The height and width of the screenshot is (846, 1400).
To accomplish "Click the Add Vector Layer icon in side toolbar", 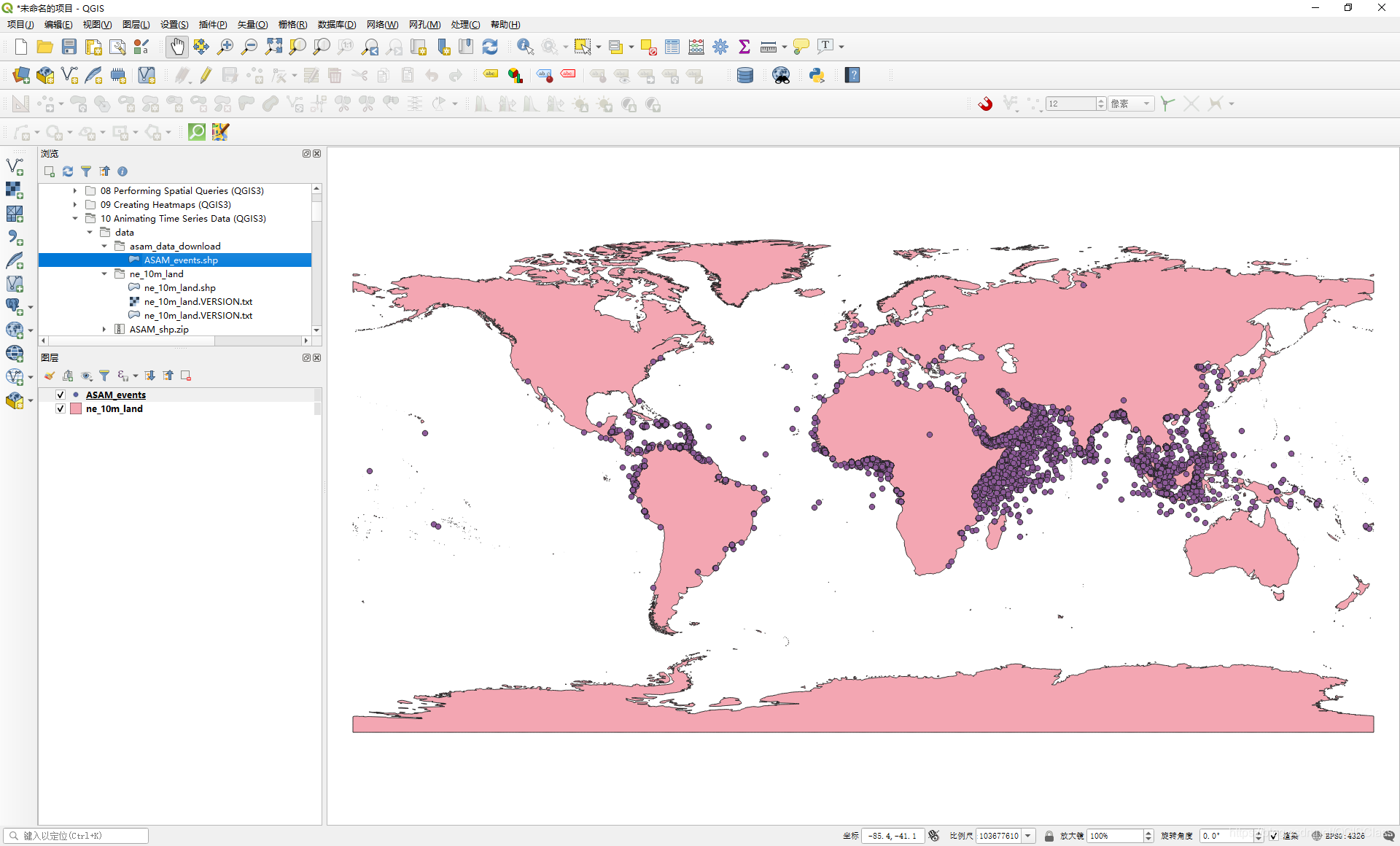I will pos(15,167).
